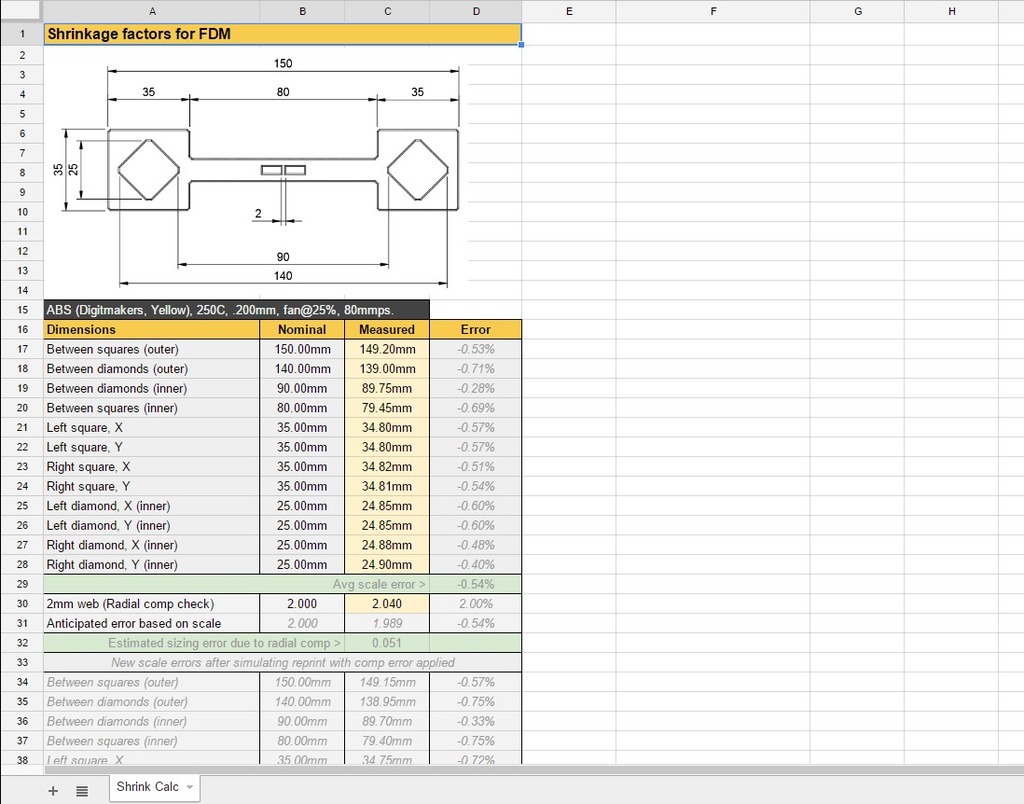Select row 16 header
Image resolution: width=1024 pixels, height=804 pixels.
[x=21, y=329]
